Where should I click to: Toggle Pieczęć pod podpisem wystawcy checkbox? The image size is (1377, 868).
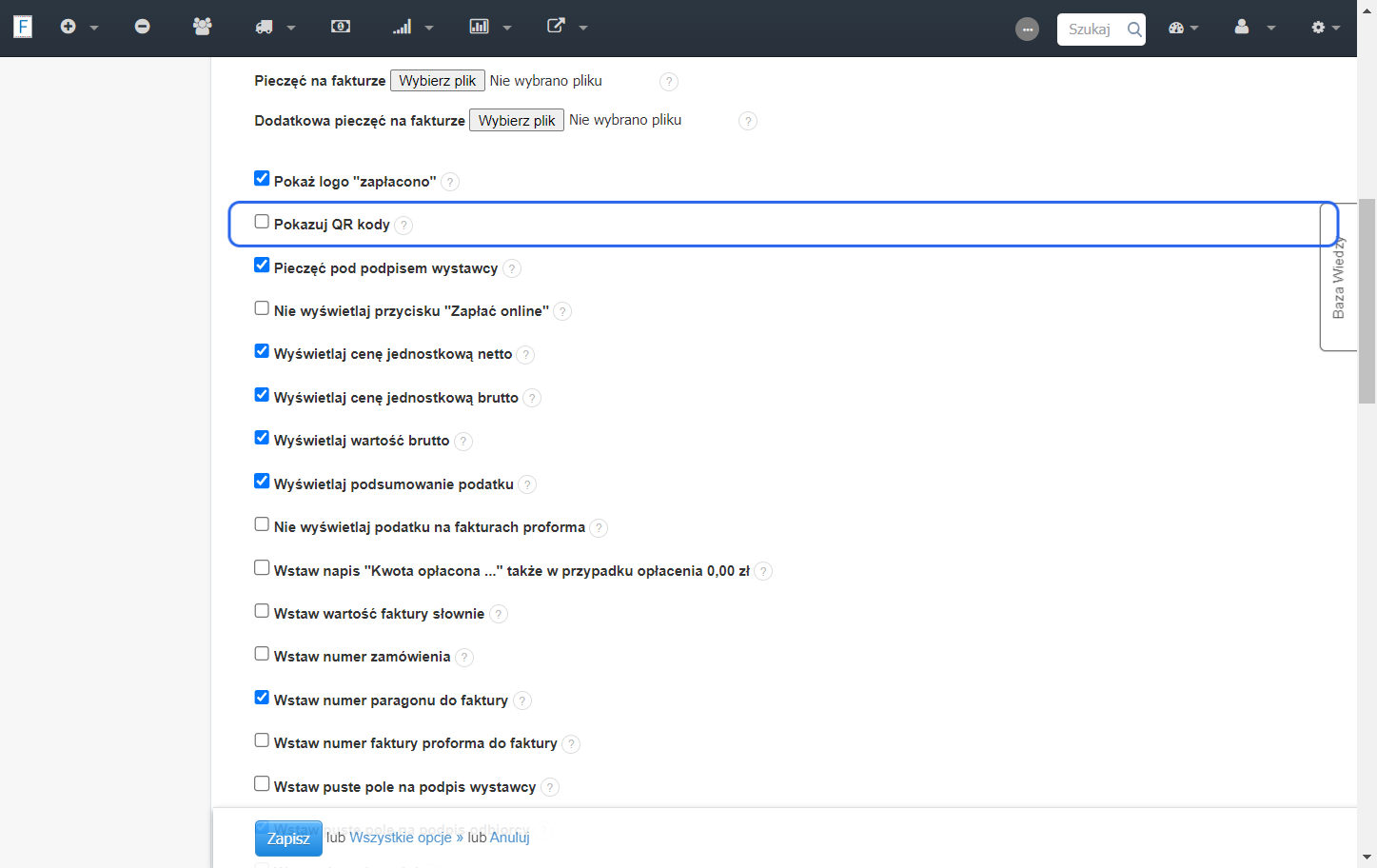click(x=262, y=265)
